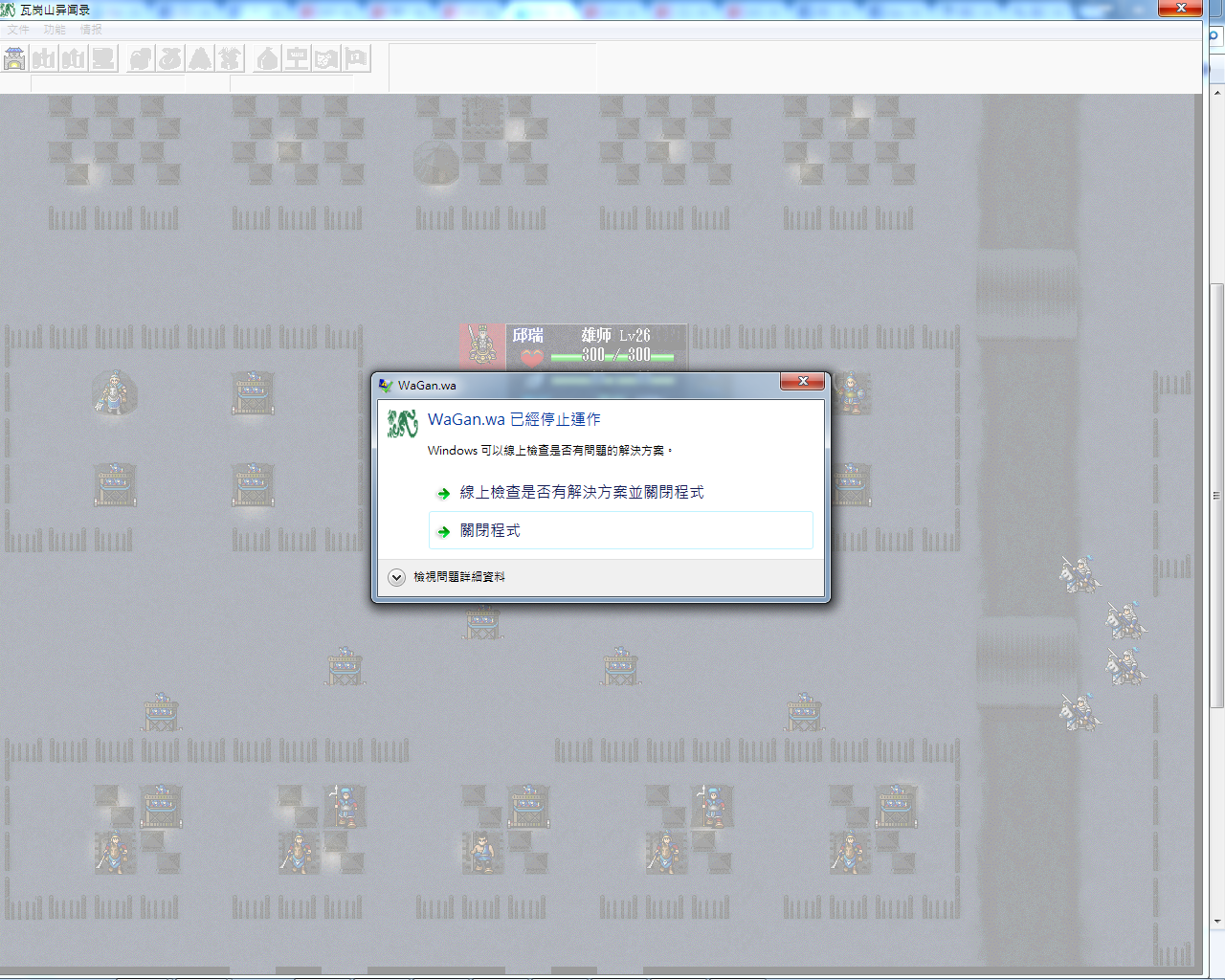This screenshot has width=1225, height=980.
Task: Click the gate-shaped toolbar icon
Action: click(297, 58)
